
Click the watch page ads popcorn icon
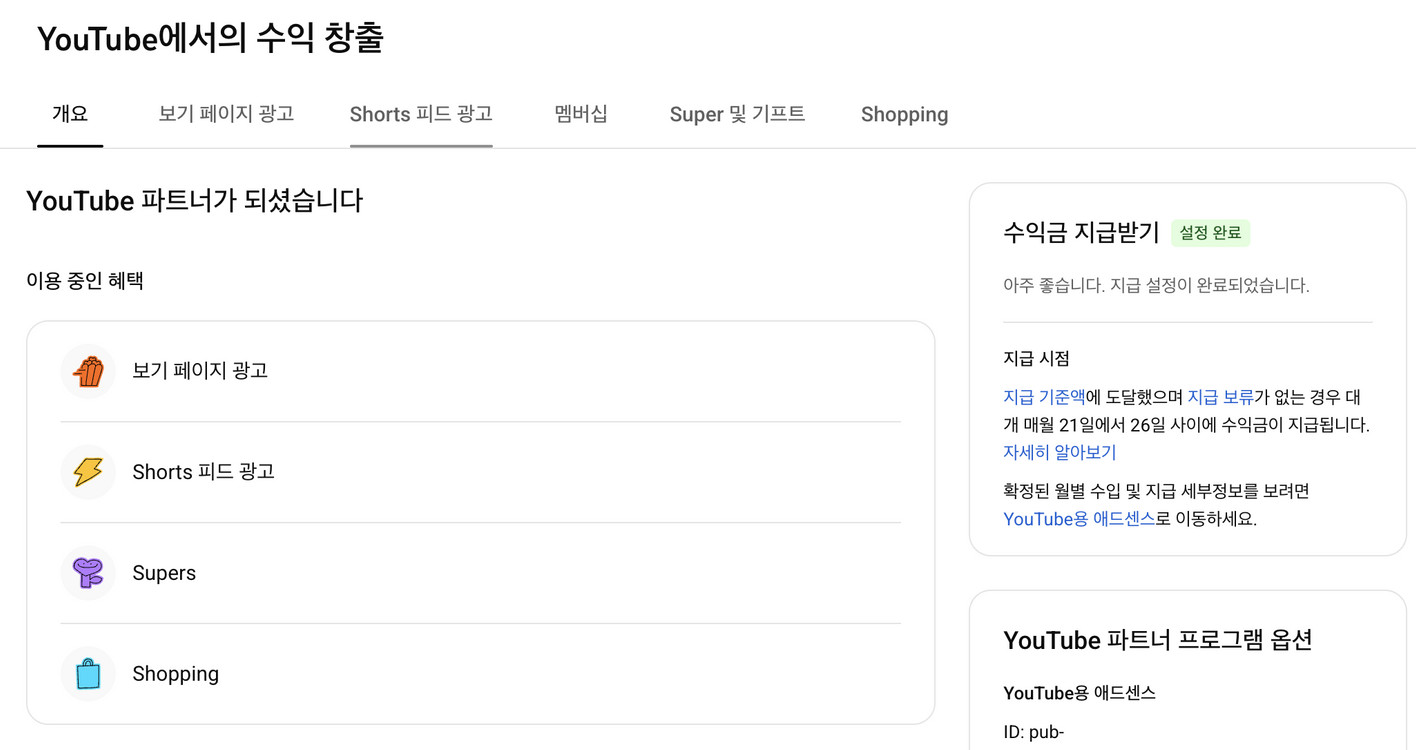coord(88,372)
